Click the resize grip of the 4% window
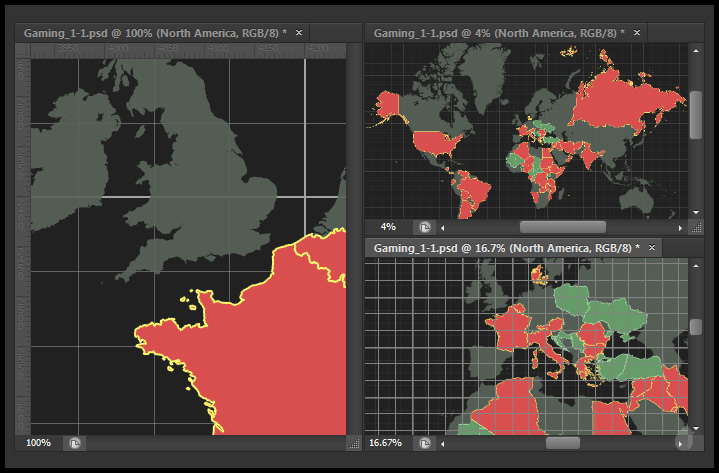This screenshot has width=719, height=473. click(696, 227)
